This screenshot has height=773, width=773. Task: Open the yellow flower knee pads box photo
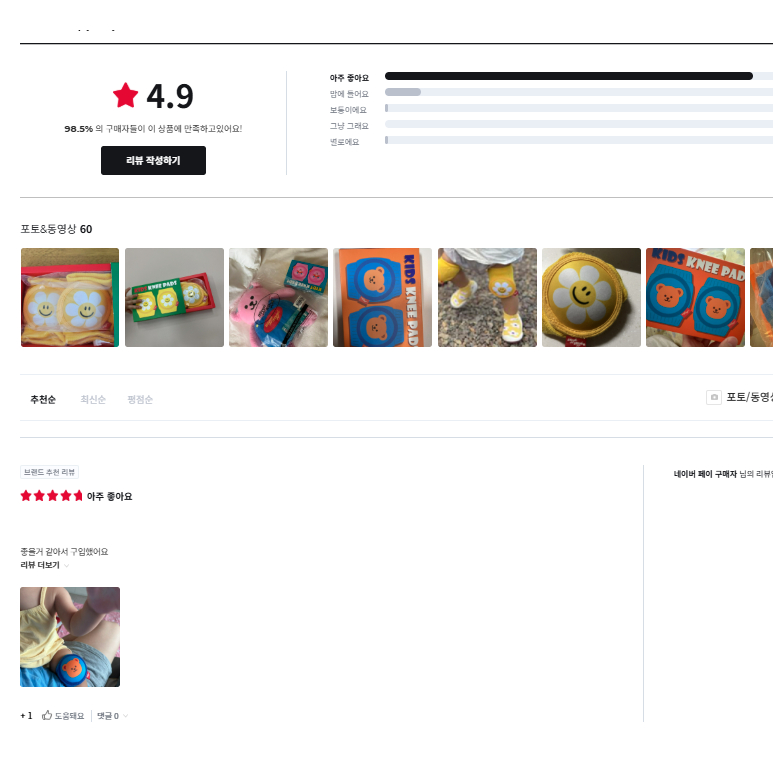70,297
